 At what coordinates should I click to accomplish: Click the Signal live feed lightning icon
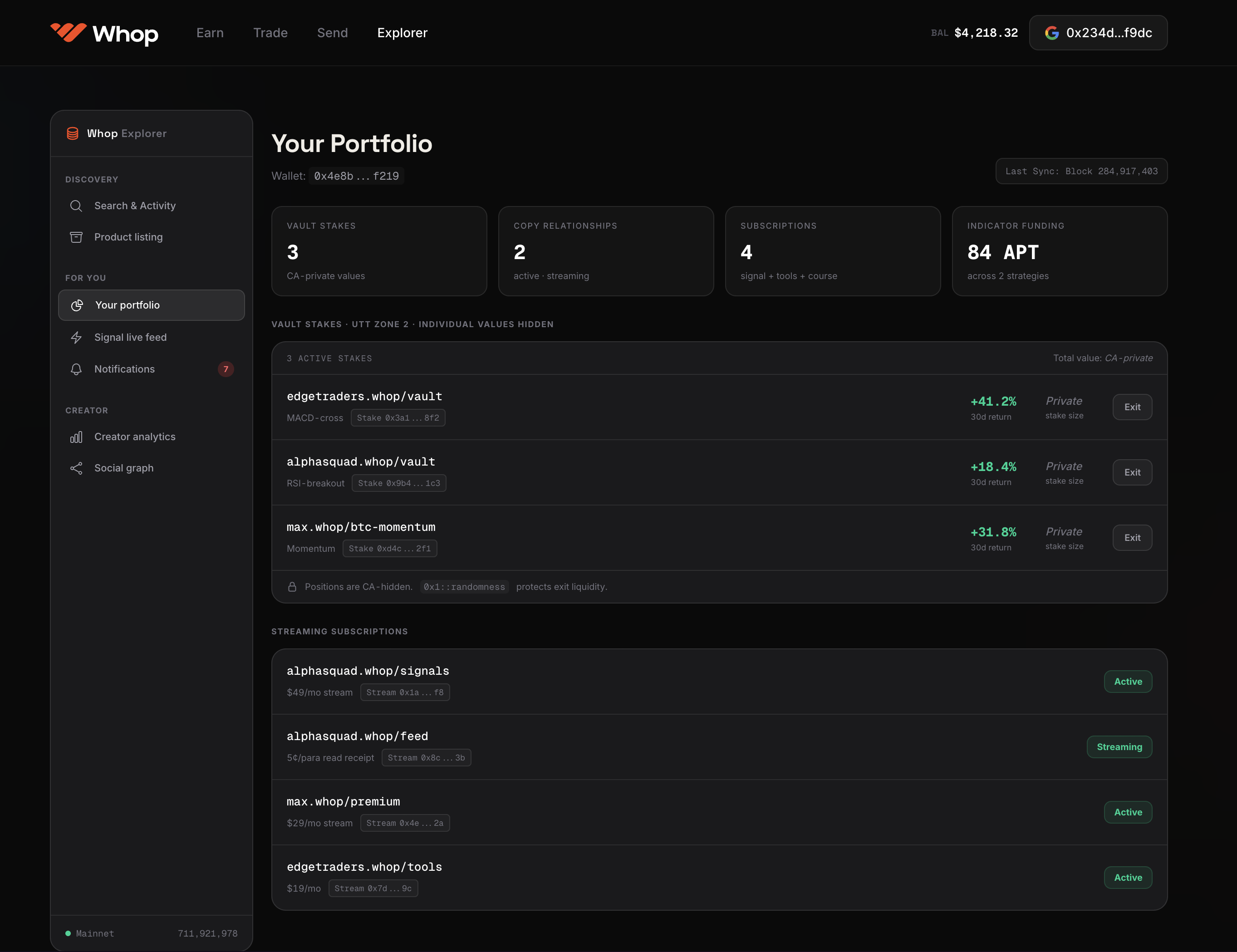point(76,338)
